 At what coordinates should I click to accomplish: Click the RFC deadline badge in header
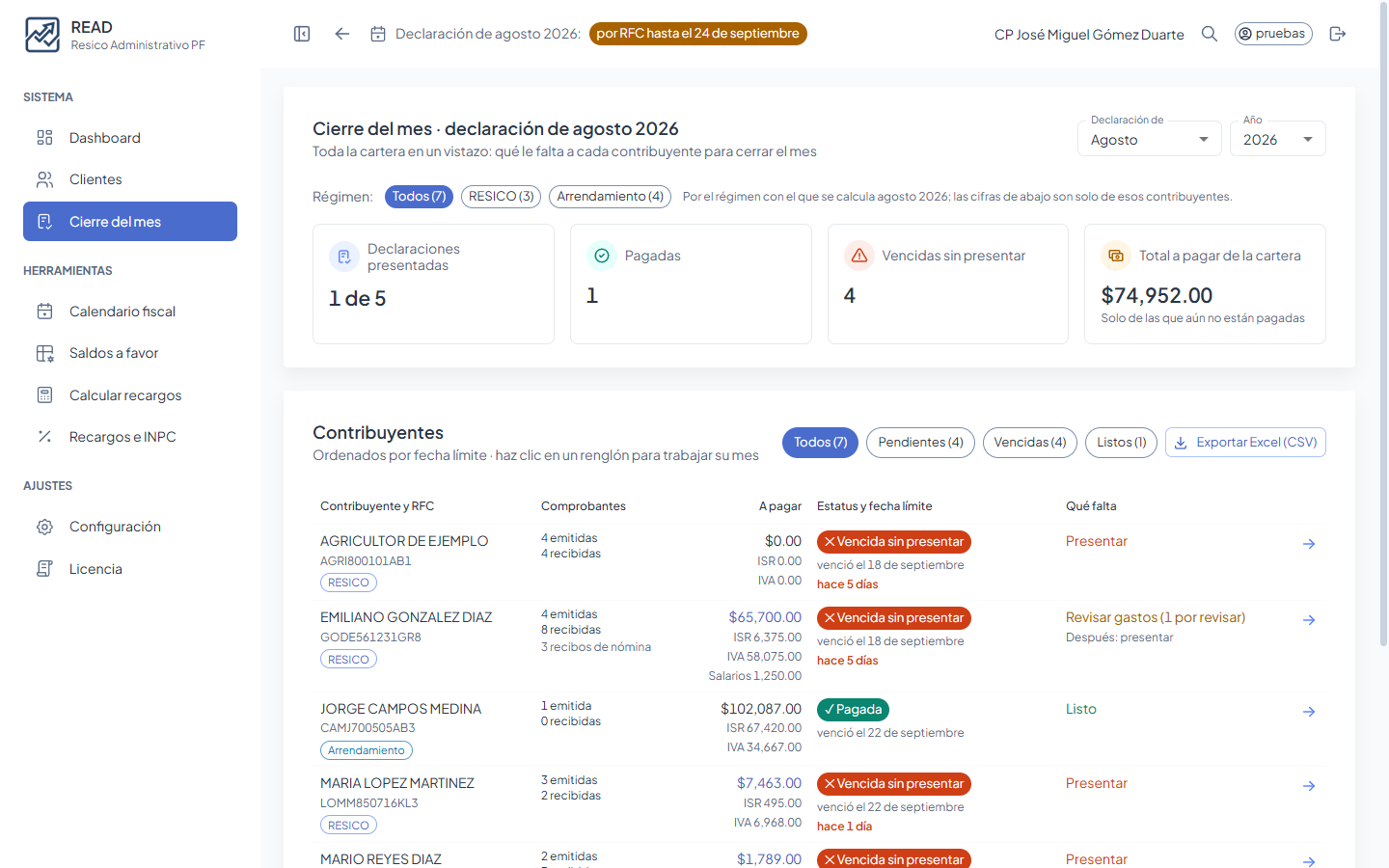pyautogui.click(x=697, y=34)
